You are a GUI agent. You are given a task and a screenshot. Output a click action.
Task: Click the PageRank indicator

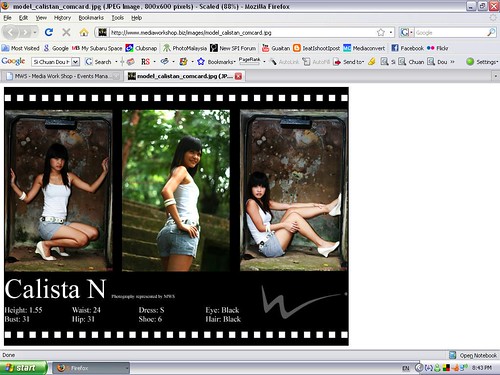pyautogui.click(x=249, y=61)
